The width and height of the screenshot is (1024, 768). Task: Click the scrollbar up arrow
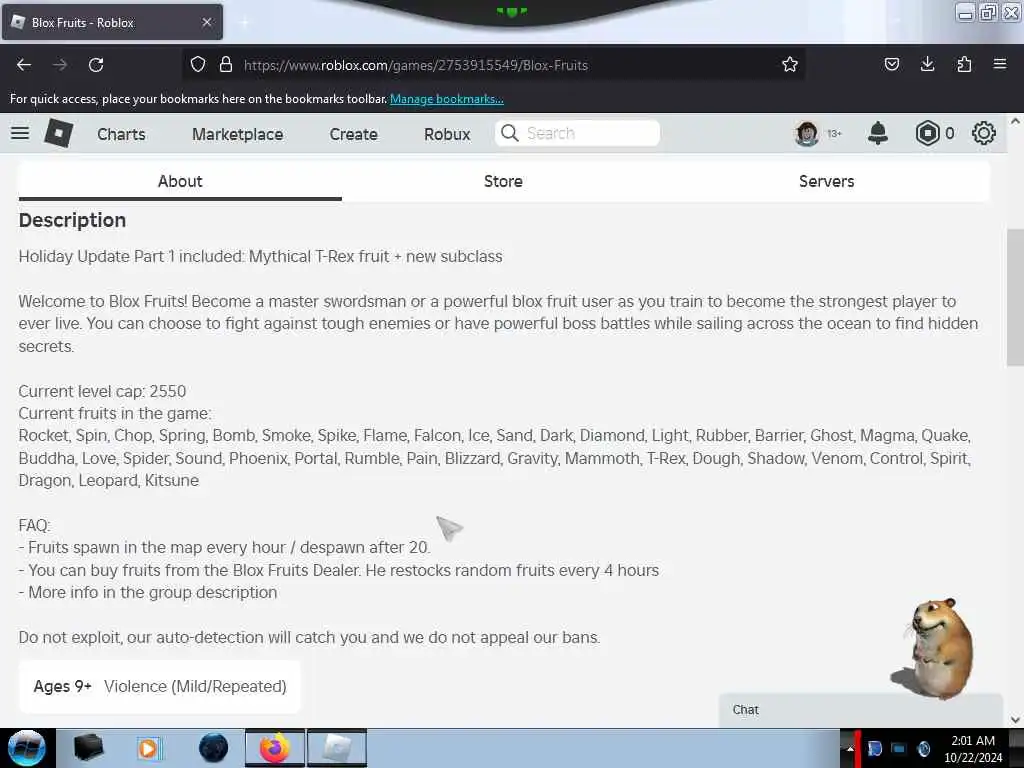[1015, 121]
